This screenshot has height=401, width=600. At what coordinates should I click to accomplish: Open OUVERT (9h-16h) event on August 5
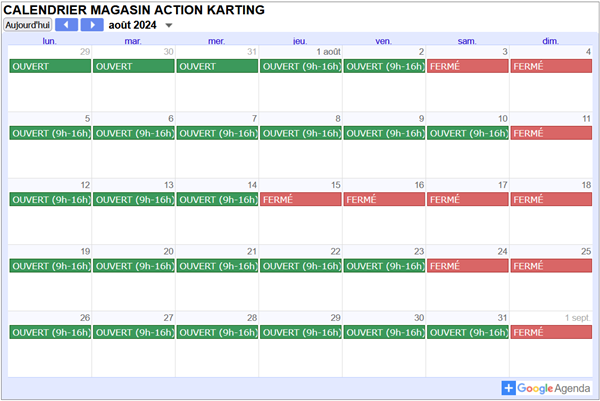point(50,133)
